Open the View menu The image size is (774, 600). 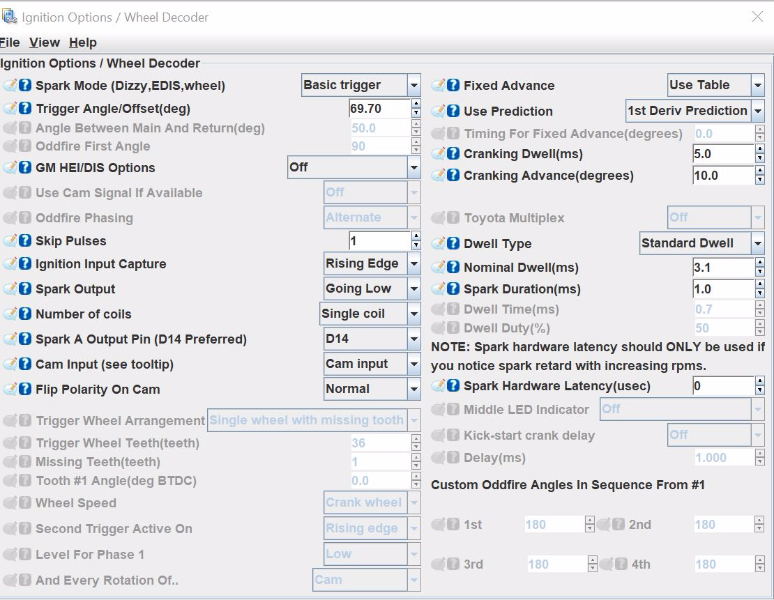[x=44, y=42]
